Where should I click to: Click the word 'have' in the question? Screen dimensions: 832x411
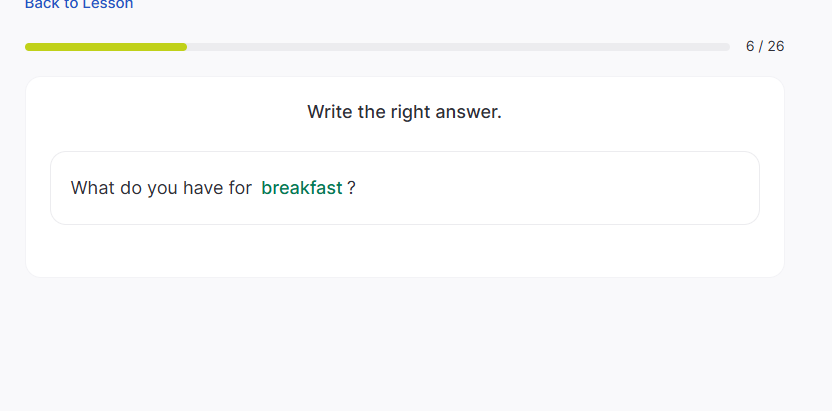click(203, 188)
